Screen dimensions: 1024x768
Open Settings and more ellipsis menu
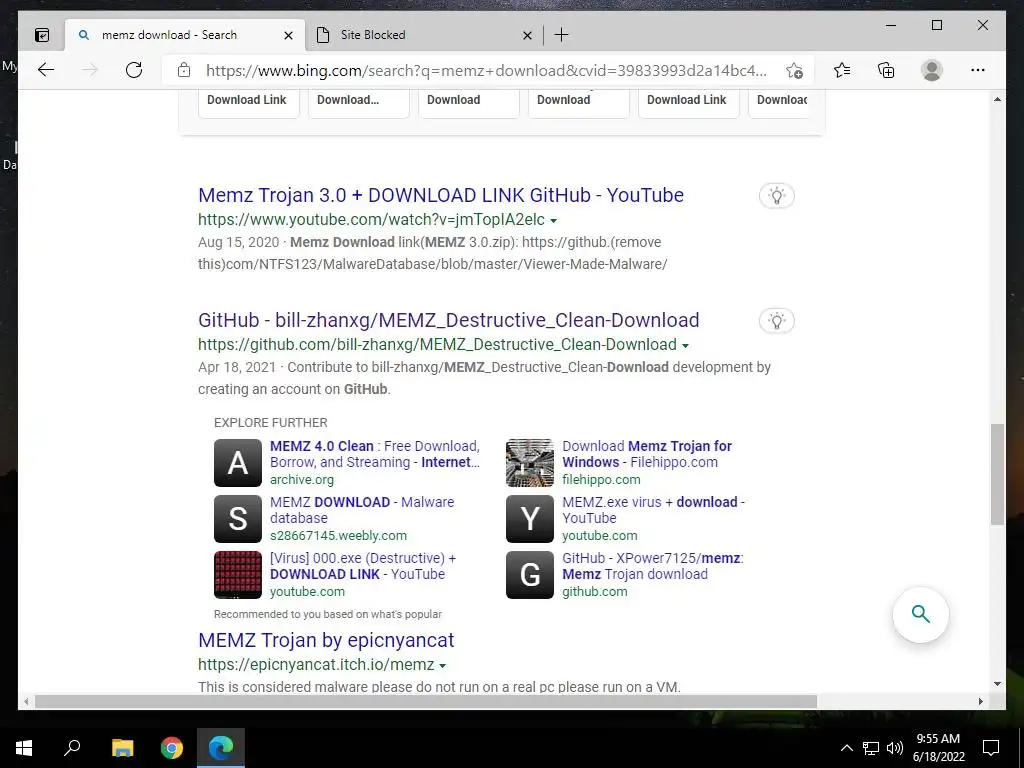(978, 70)
